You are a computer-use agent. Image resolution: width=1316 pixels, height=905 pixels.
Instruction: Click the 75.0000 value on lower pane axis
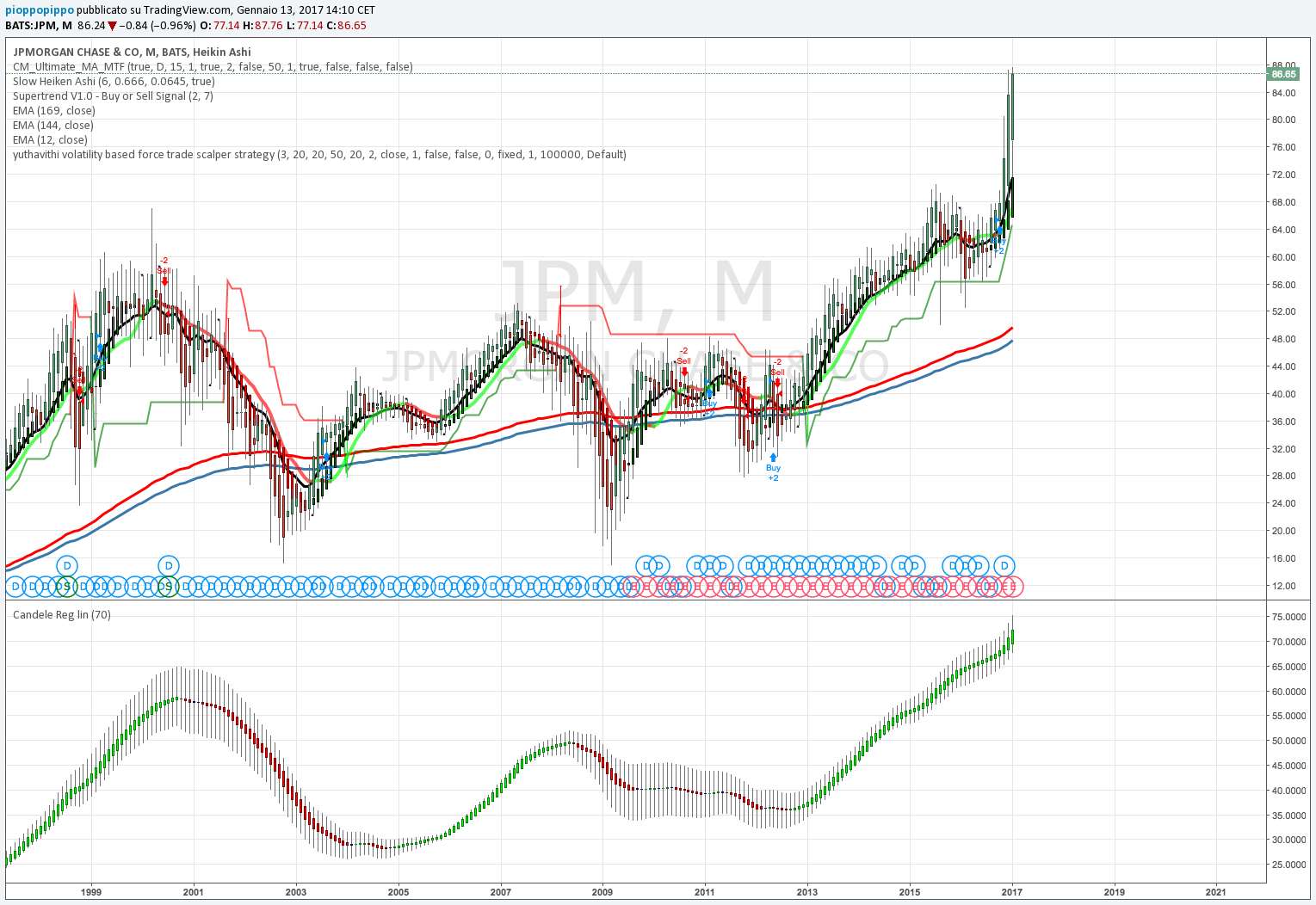1288,617
